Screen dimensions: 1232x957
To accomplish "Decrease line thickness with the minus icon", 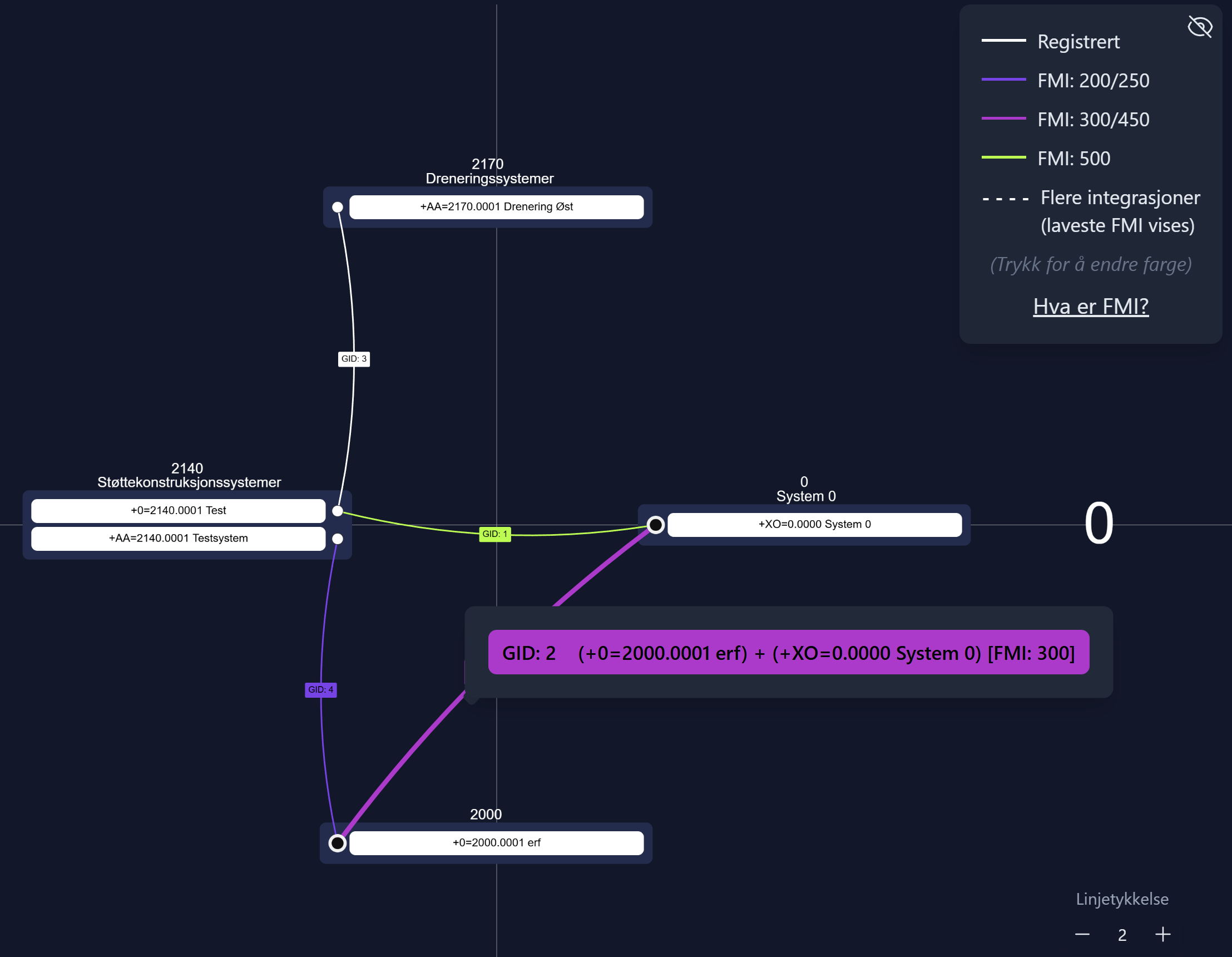I will click(x=1082, y=934).
